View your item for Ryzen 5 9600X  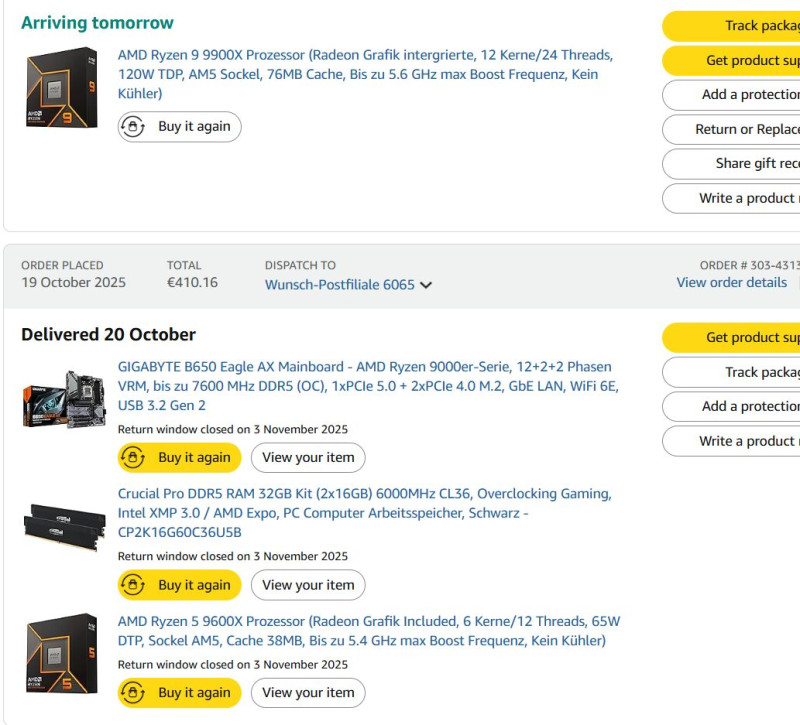(308, 692)
